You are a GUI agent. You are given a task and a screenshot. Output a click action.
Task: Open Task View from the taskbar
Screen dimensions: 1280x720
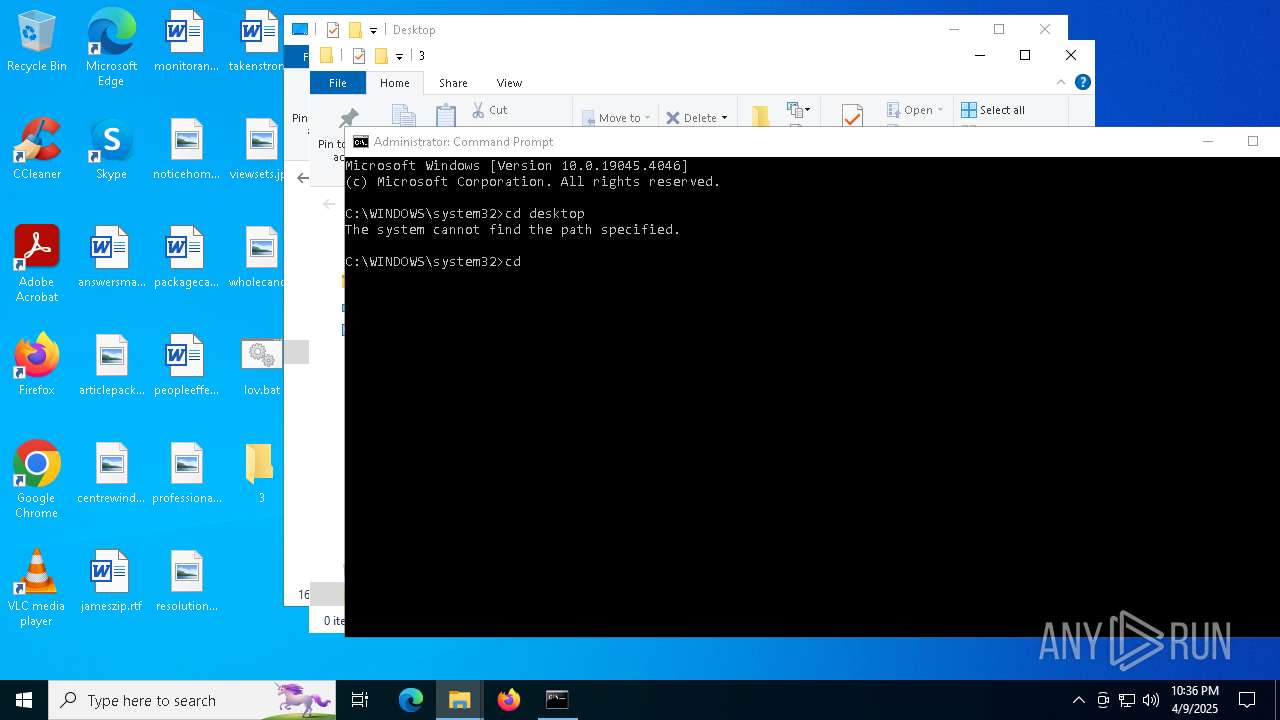pyautogui.click(x=360, y=700)
